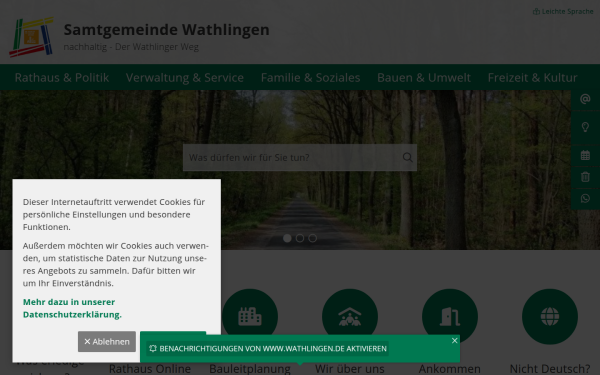Open the Leichte Sprache link
The height and width of the screenshot is (375, 600).
(563, 11)
